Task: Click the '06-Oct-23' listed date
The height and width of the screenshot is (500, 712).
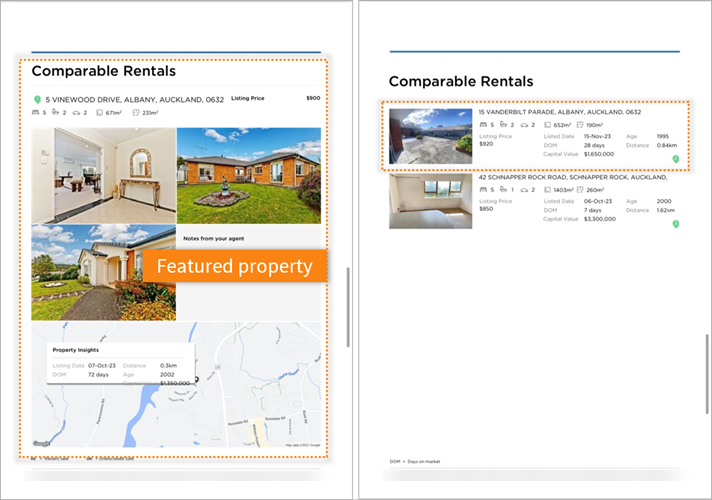Action: pos(598,201)
